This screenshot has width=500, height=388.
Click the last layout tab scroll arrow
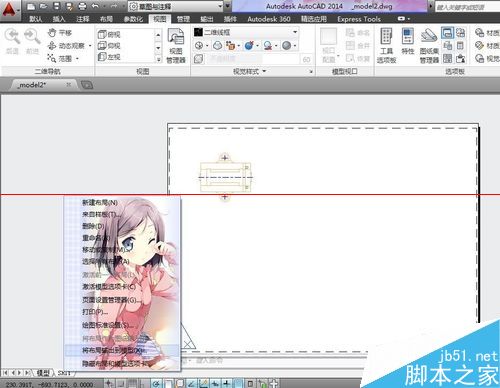point(27,373)
